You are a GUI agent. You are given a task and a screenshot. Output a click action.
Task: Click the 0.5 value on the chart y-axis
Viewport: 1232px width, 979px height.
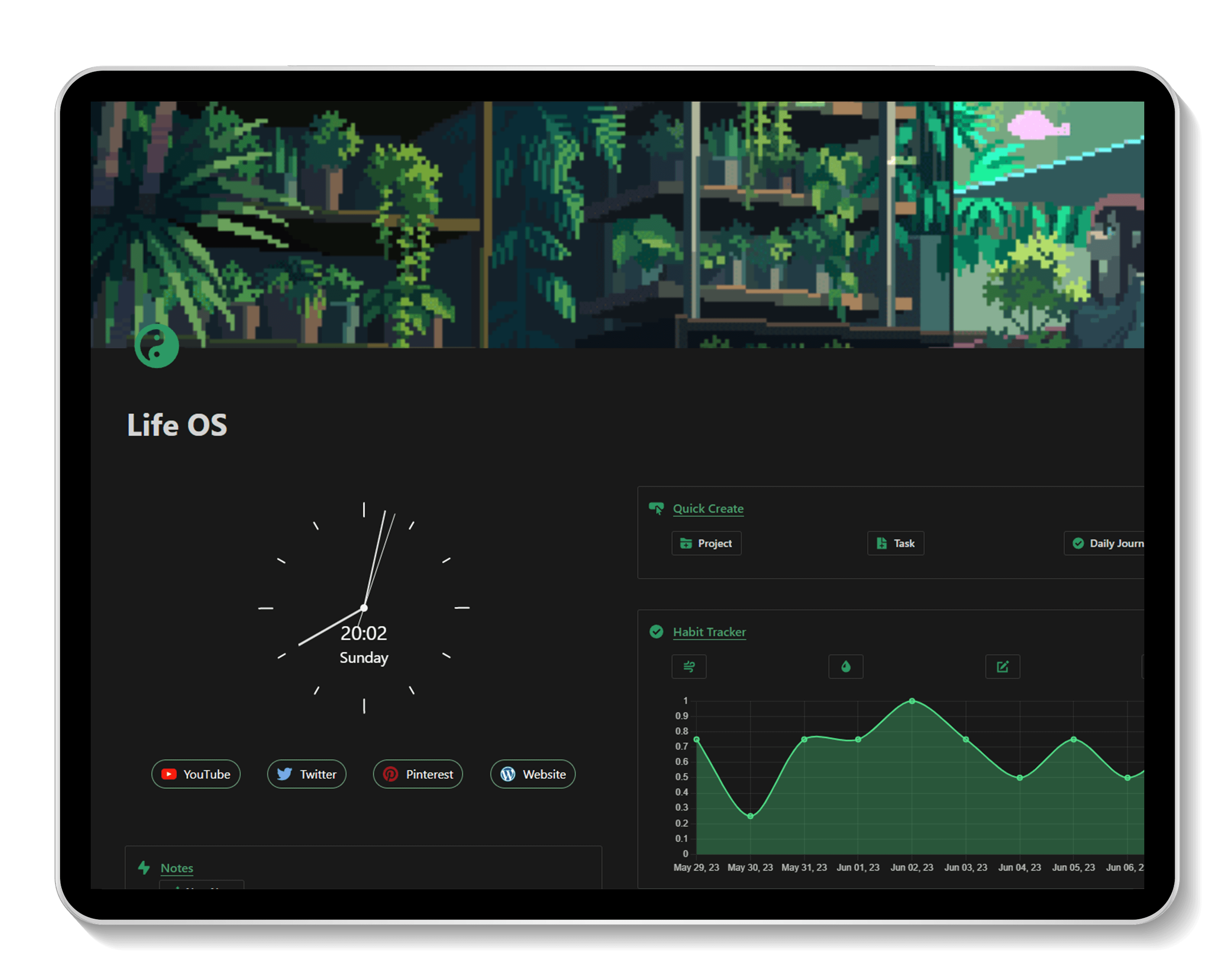[681, 777]
